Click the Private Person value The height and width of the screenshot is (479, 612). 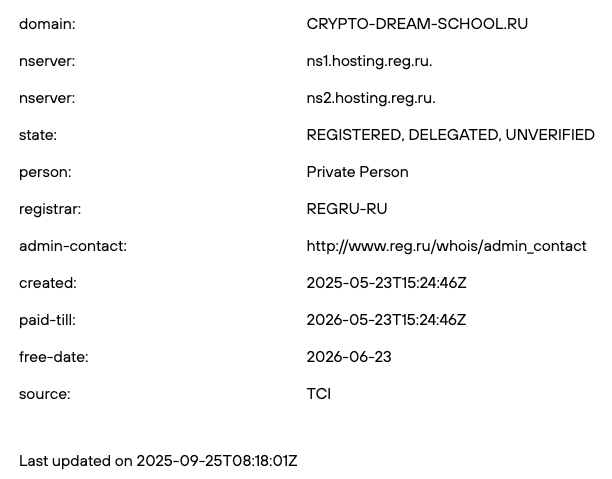[x=357, y=172]
